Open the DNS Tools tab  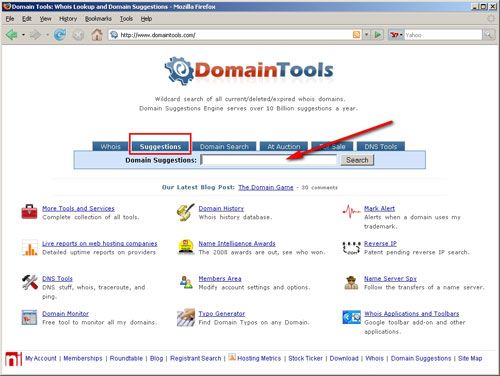pos(381,146)
